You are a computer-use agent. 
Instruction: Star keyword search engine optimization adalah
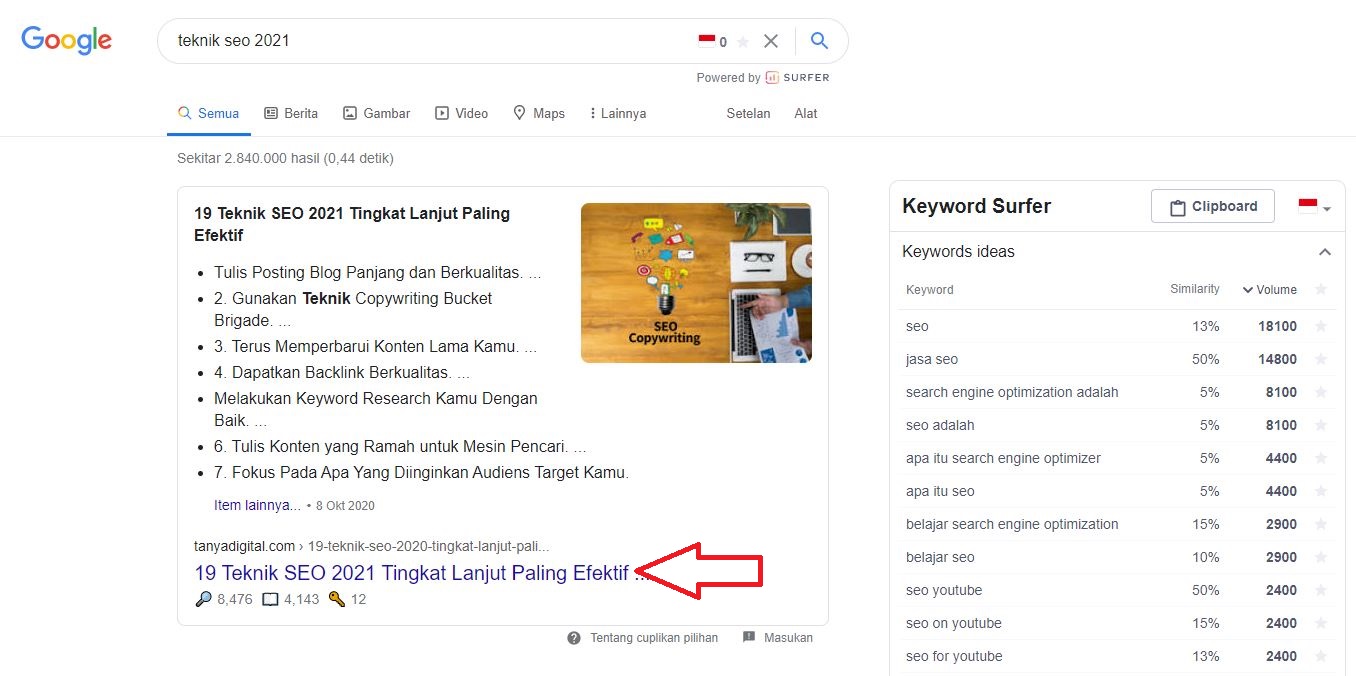[1321, 392]
